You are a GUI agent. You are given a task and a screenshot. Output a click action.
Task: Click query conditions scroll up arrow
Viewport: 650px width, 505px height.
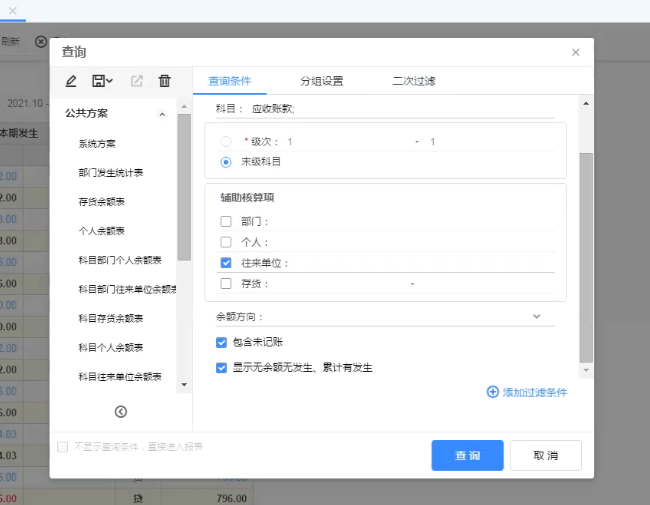coord(586,104)
